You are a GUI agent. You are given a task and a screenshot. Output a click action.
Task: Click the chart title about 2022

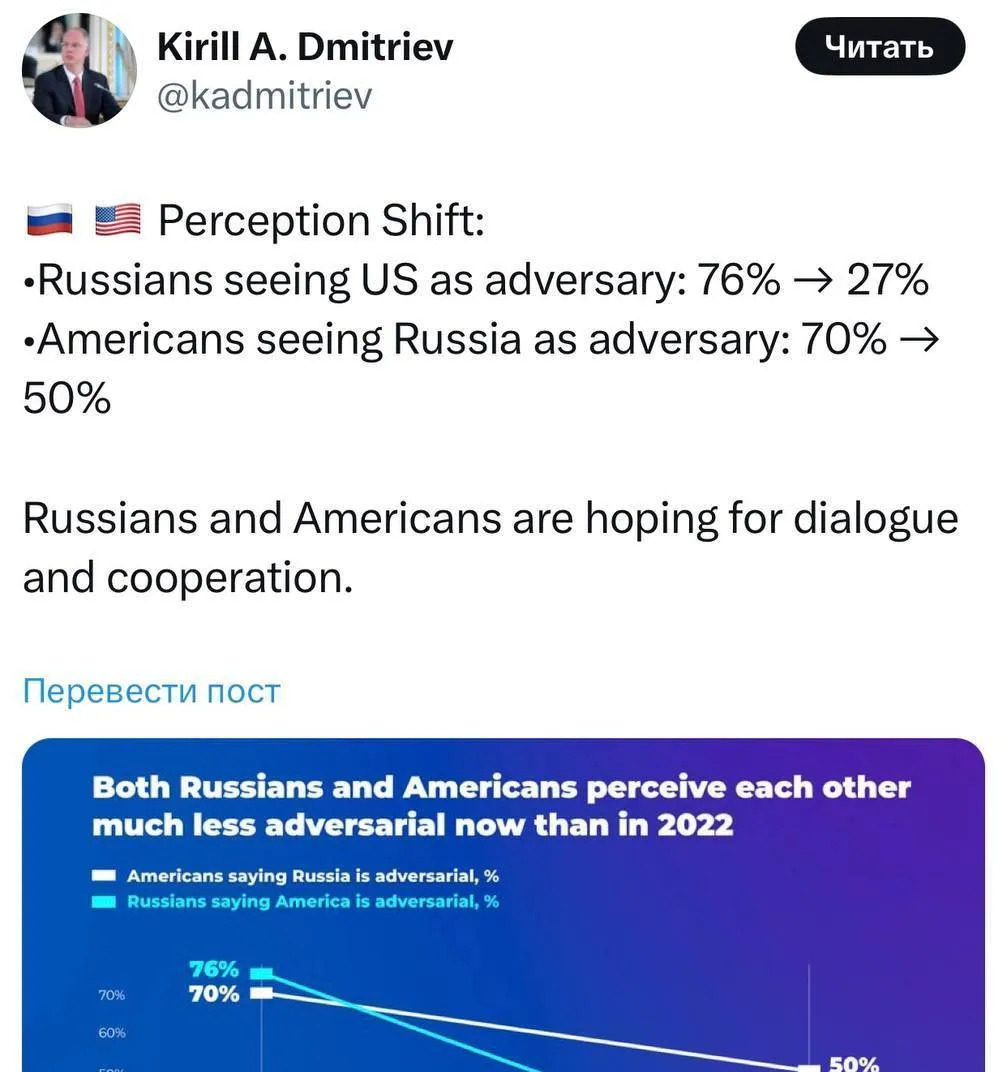[x=501, y=806]
